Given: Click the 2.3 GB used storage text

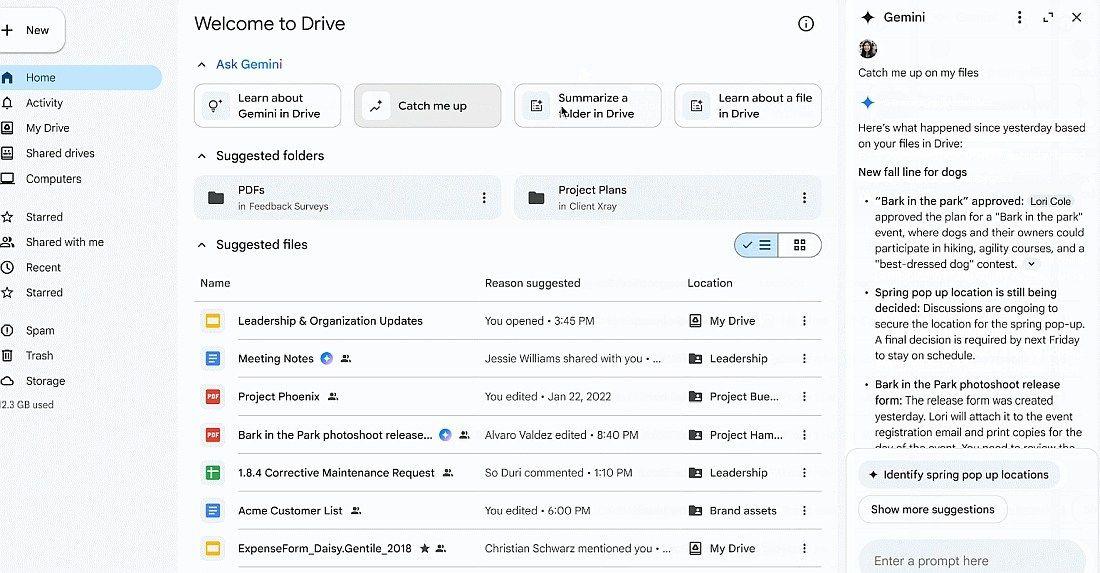Looking at the screenshot, I should (27, 405).
